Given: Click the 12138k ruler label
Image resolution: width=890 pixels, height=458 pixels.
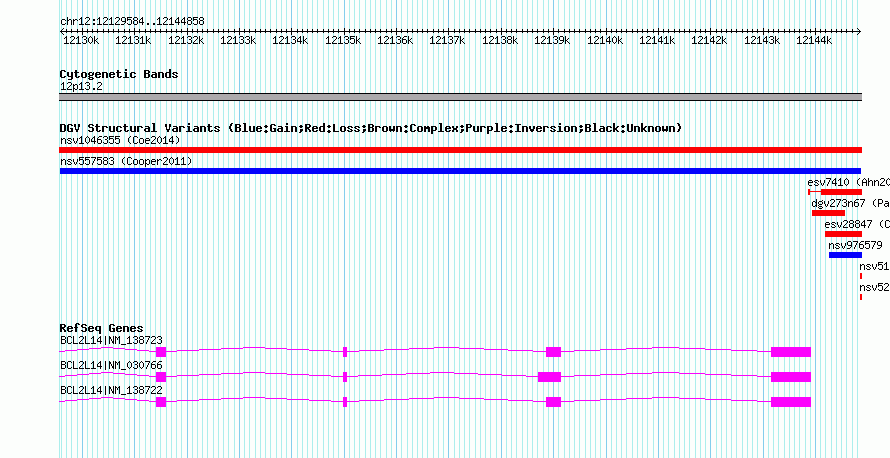Looking at the screenshot, I should 499,40.
